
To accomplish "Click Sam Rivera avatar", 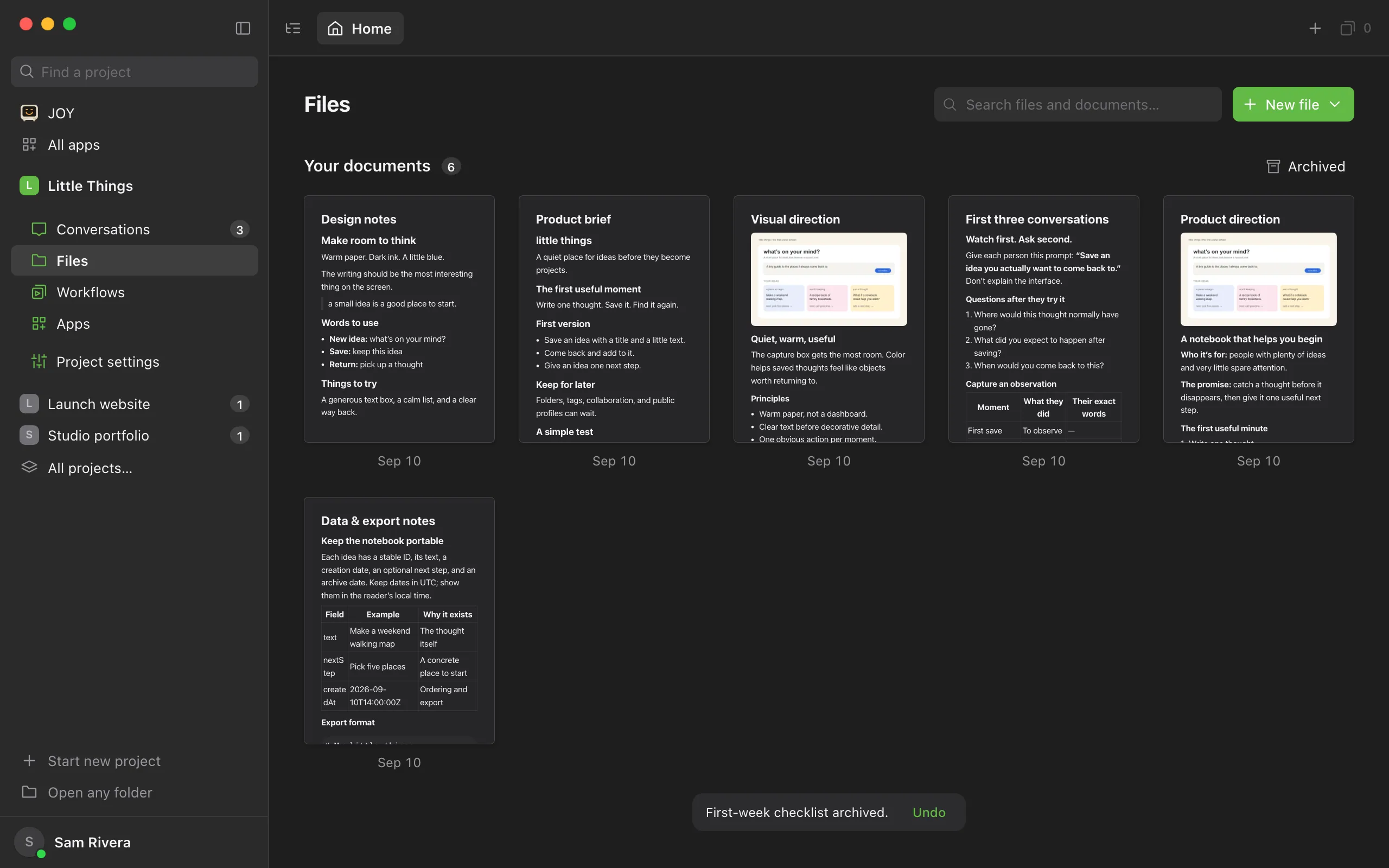I will tap(29, 842).
